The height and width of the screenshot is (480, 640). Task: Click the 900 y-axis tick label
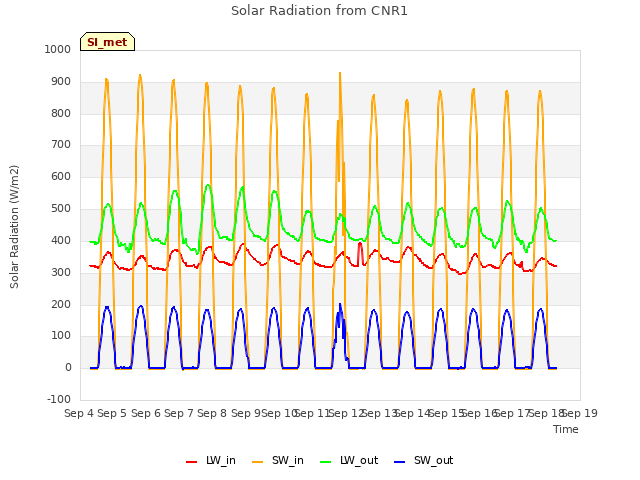click(61, 82)
